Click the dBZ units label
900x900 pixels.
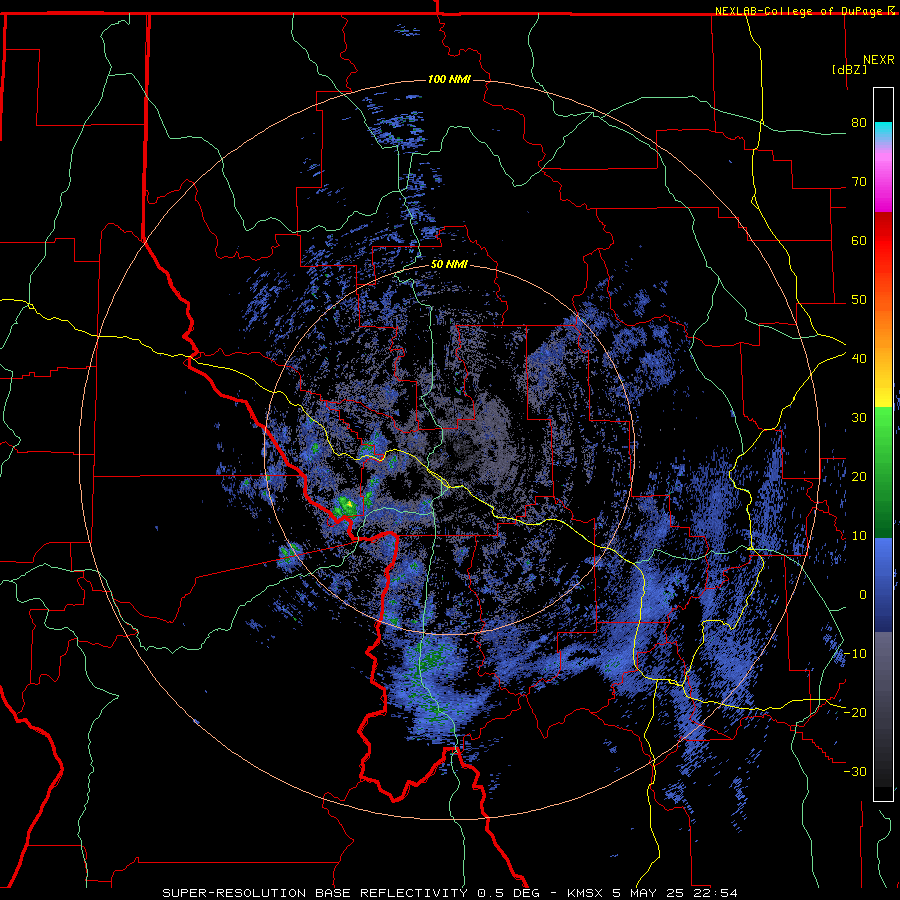[x=849, y=69]
